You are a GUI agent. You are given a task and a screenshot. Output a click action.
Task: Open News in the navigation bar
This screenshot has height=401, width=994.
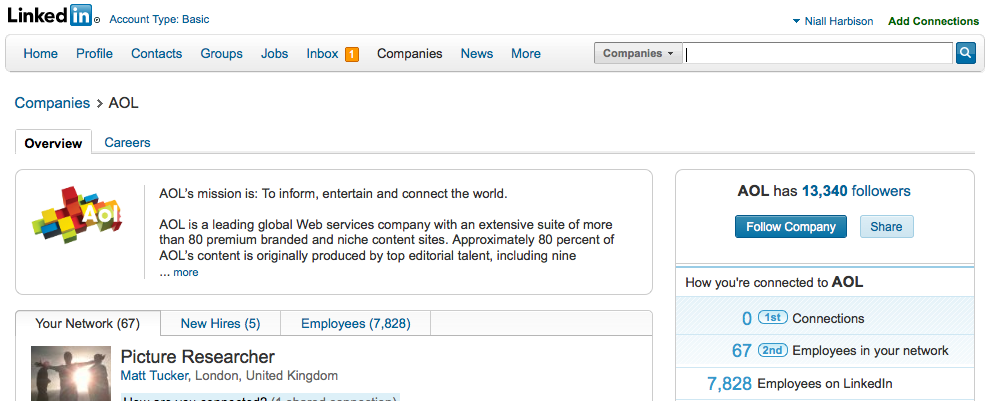(x=477, y=54)
